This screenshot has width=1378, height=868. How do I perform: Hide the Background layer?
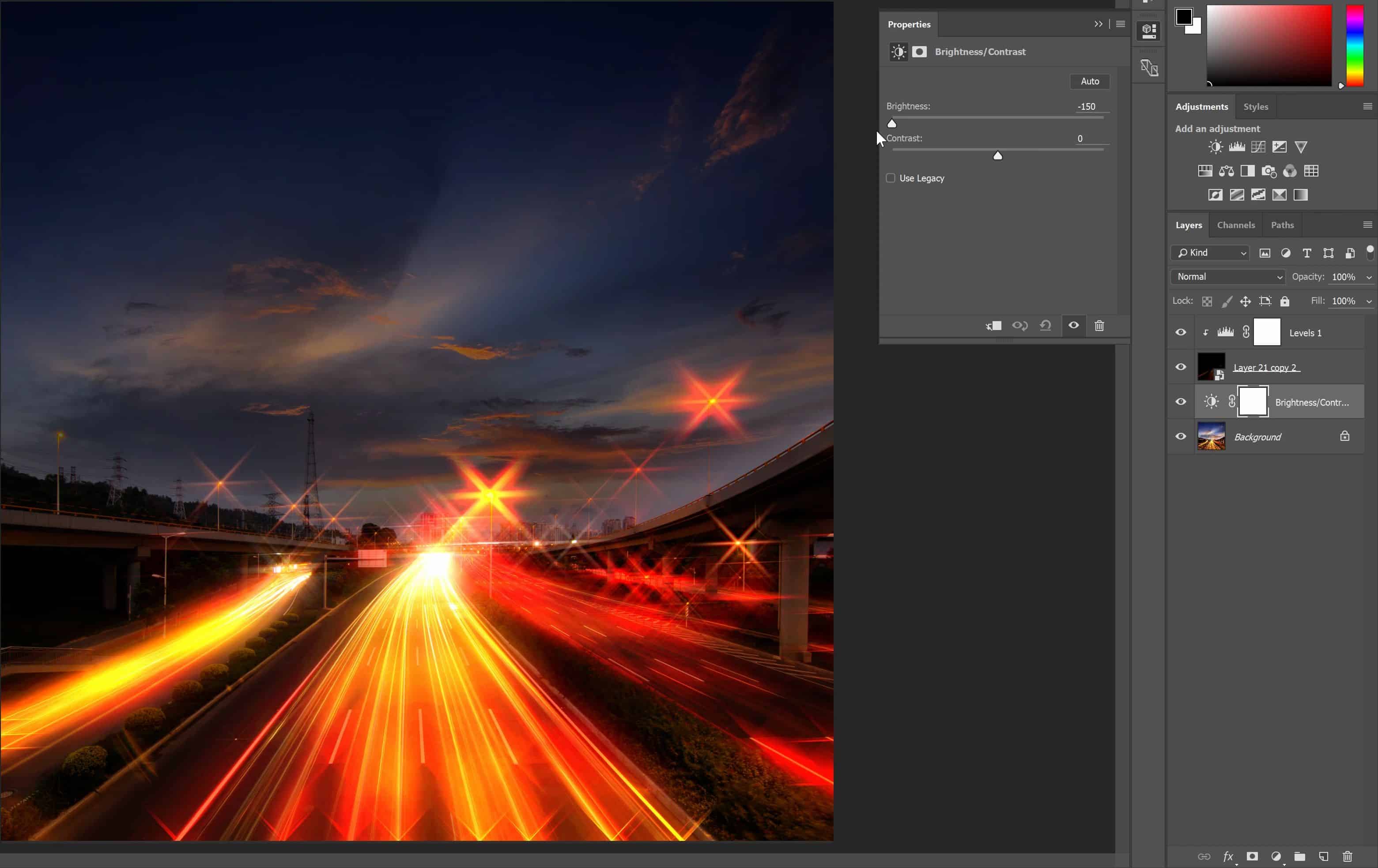pyautogui.click(x=1181, y=436)
